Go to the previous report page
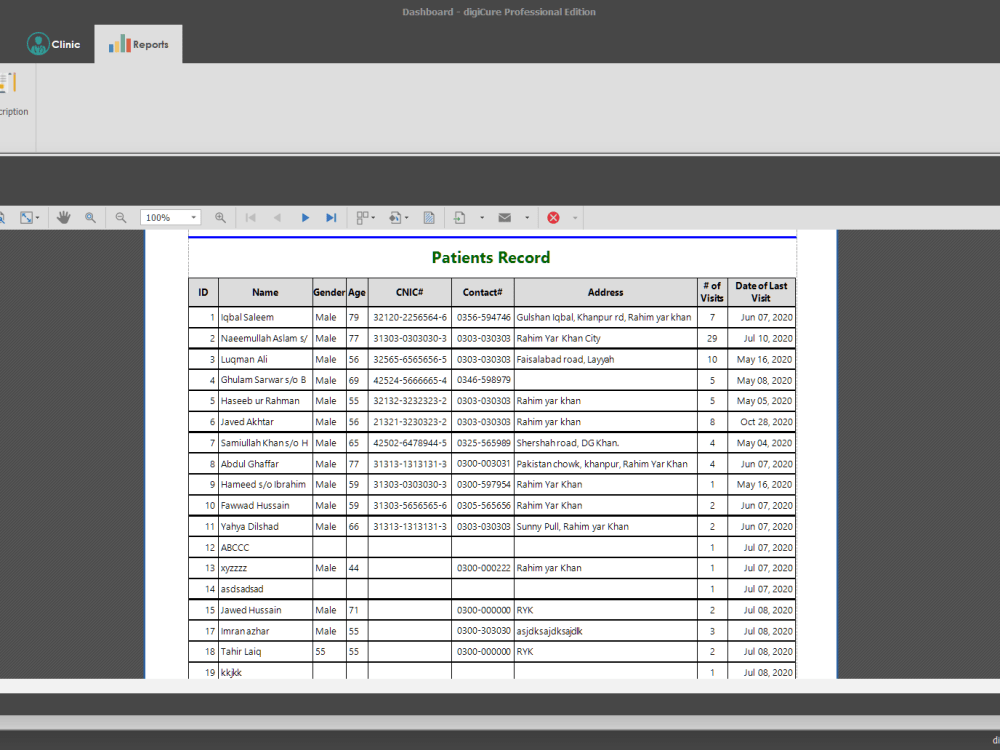The width and height of the screenshot is (1000, 750). coord(277,217)
